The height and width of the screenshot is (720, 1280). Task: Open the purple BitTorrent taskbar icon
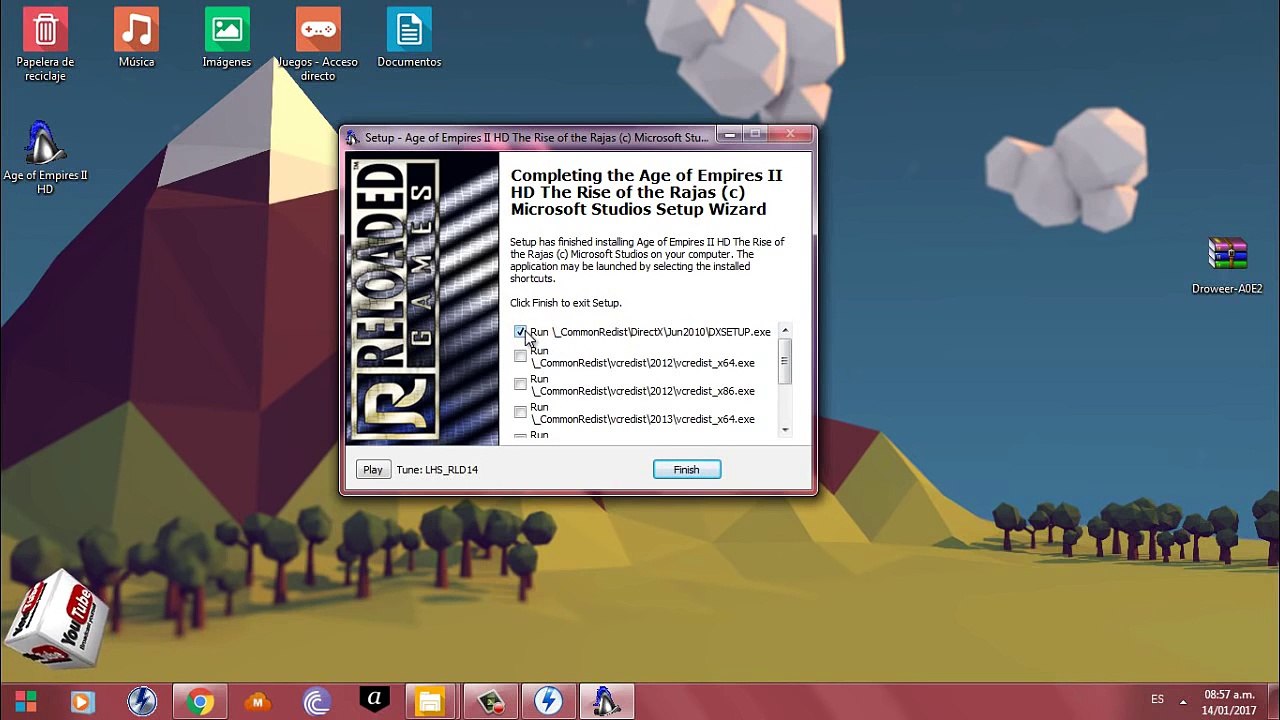pyautogui.click(x=316, y=702)
